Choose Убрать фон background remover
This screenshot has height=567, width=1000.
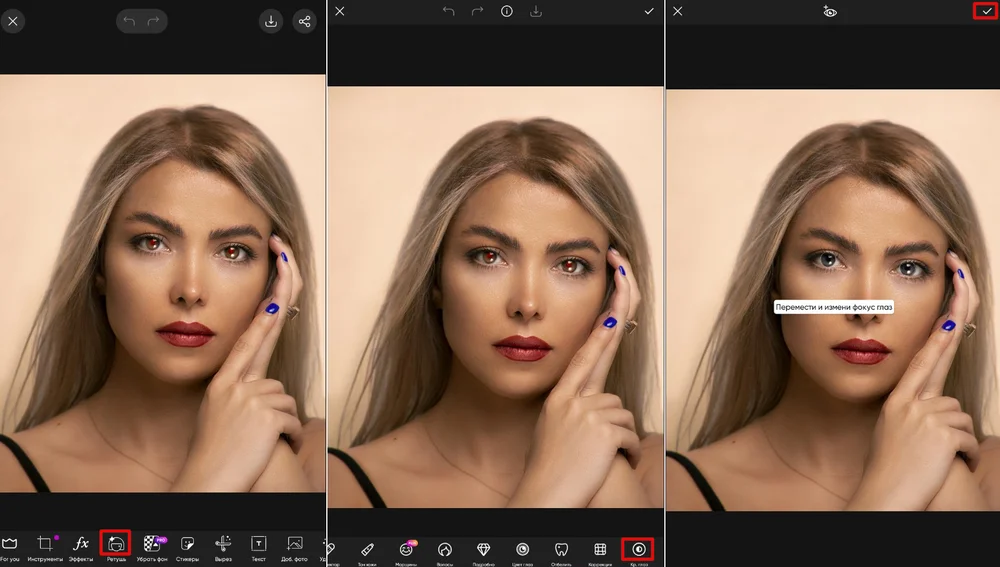(152, 548)
